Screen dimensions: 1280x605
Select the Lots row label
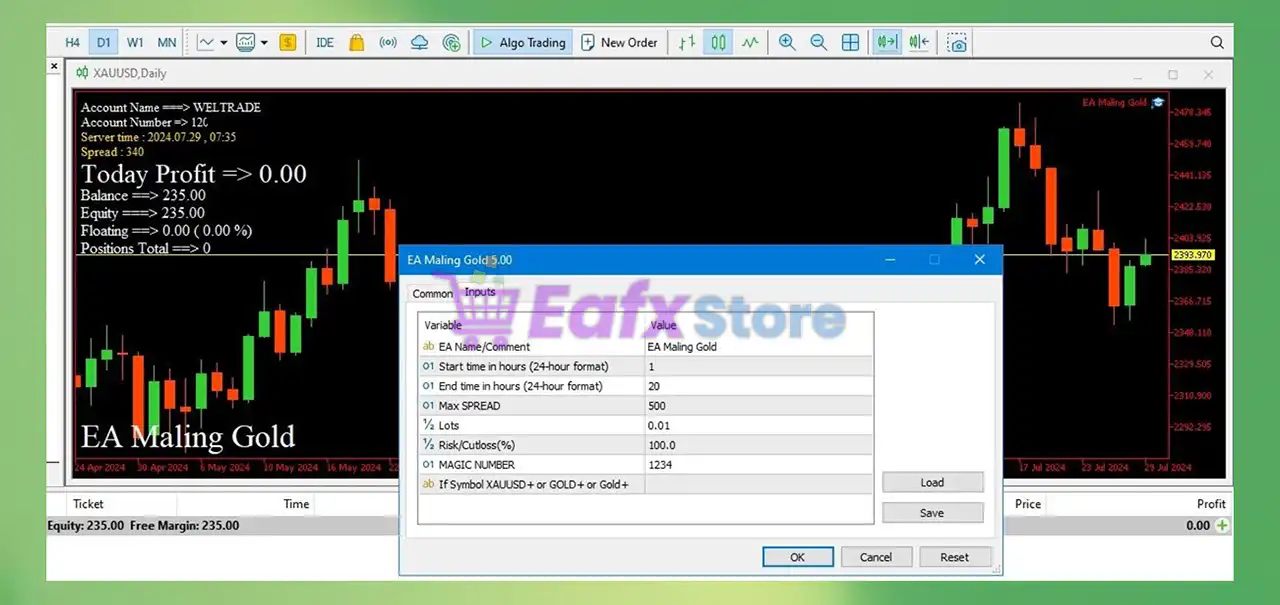[449, 426]
